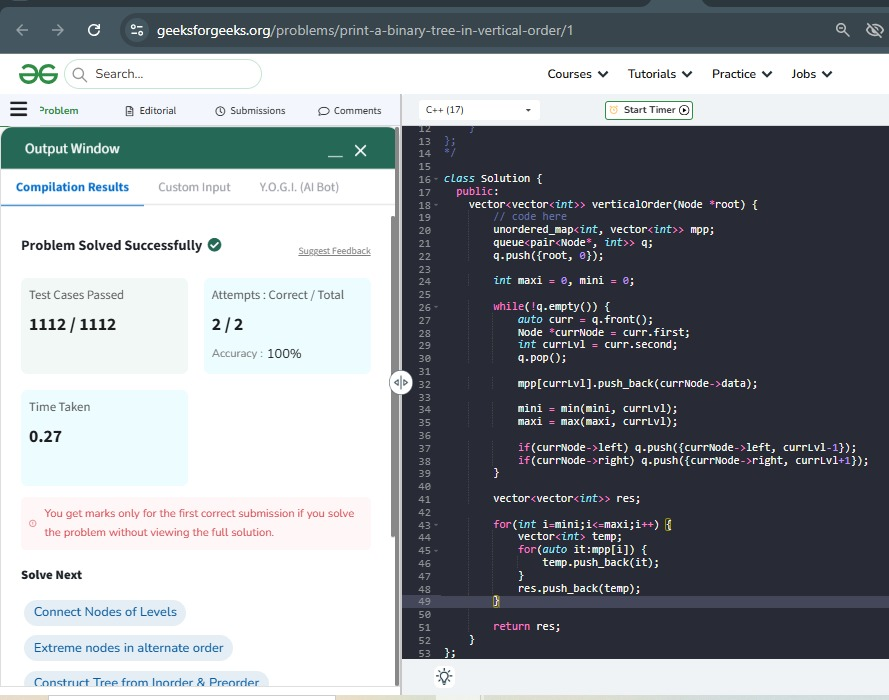Click the lightbulb hint icon
The height and width of the screenshot is (700, 889).
444,676
